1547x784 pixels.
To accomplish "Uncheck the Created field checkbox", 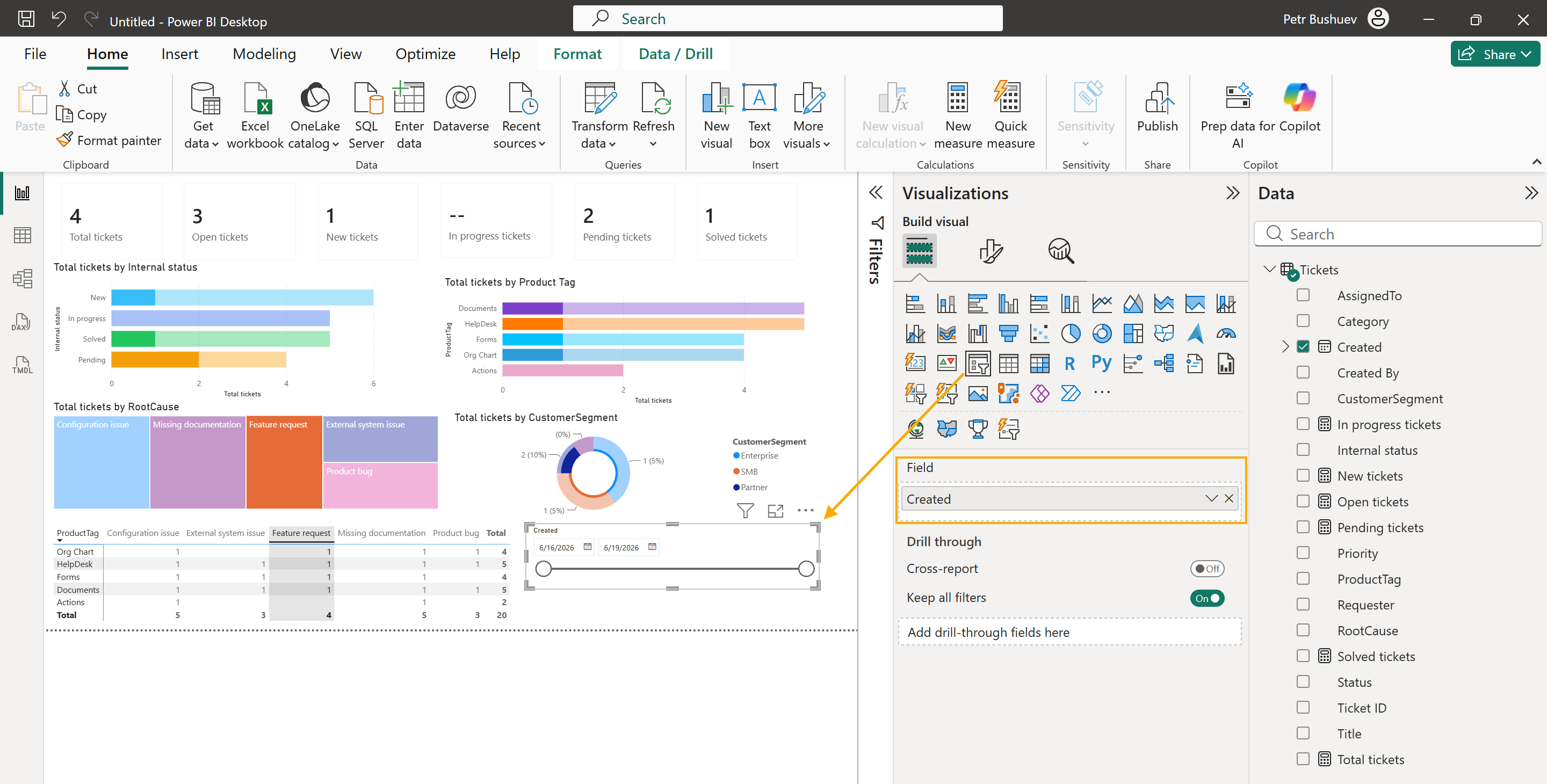I will (x=1303, y=347).
